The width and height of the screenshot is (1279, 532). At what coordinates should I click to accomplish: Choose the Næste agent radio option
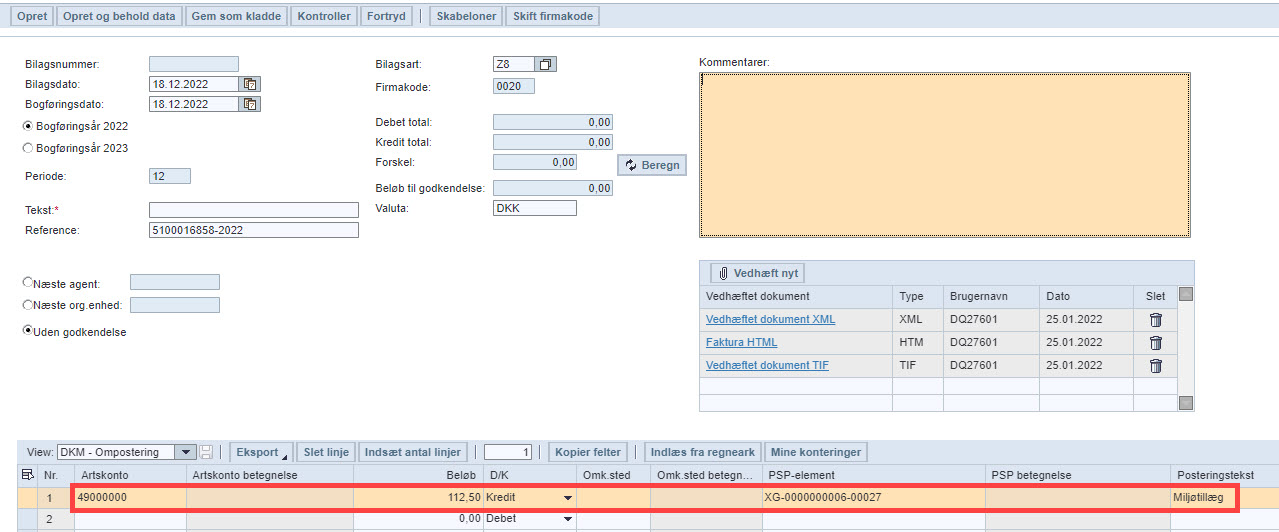click(28, 283)
